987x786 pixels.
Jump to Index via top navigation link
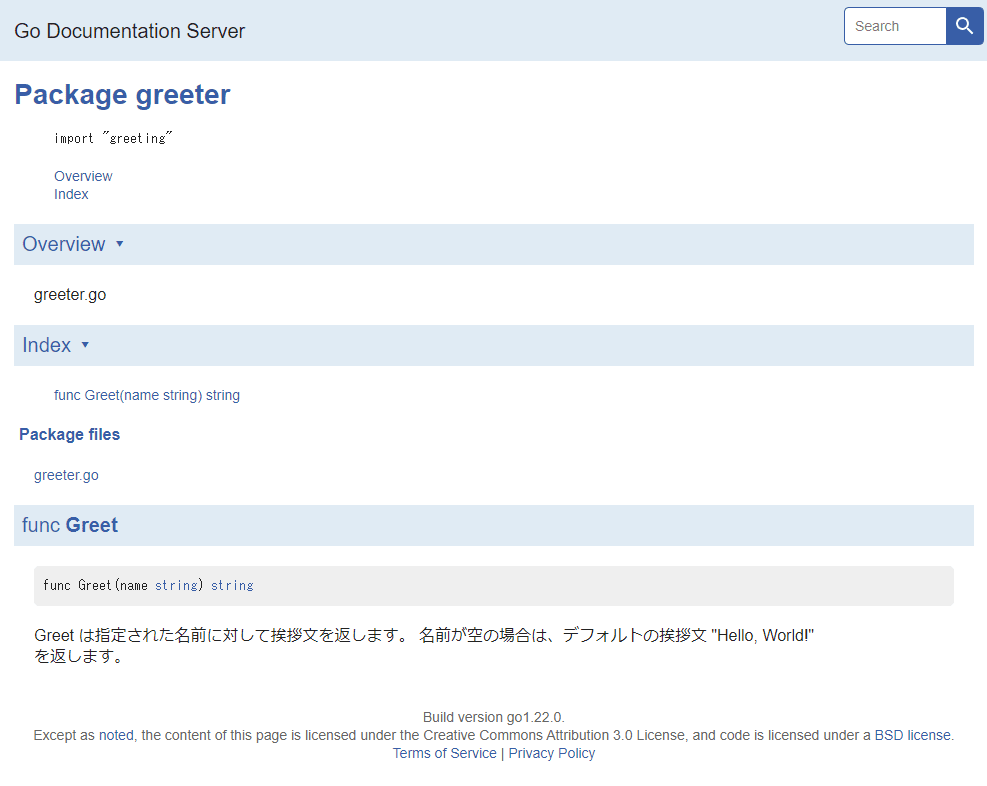(71, 194)
